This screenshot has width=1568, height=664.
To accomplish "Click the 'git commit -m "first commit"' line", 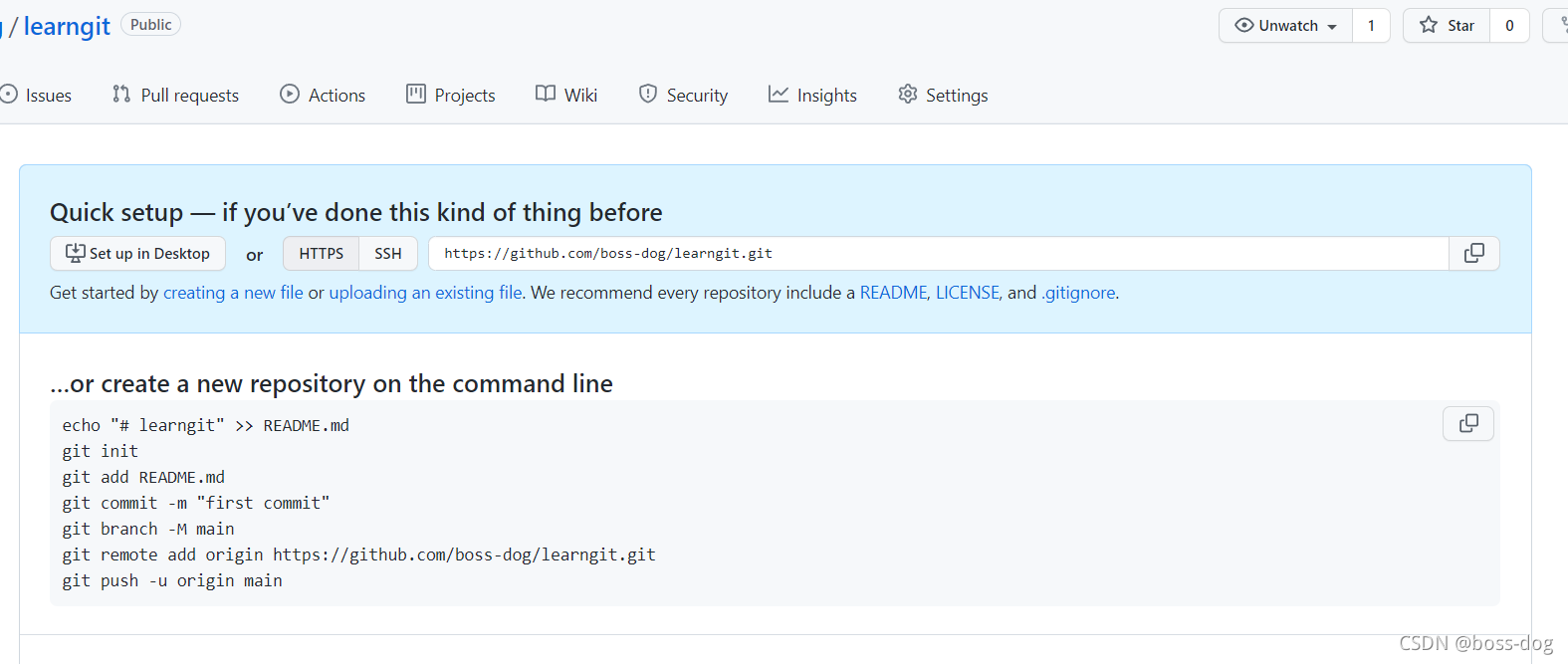I will [196, 503].
